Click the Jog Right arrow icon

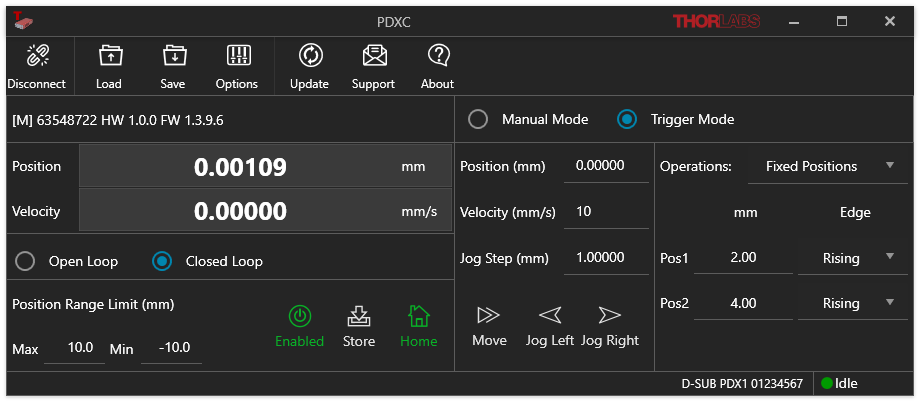click(610, 316)
